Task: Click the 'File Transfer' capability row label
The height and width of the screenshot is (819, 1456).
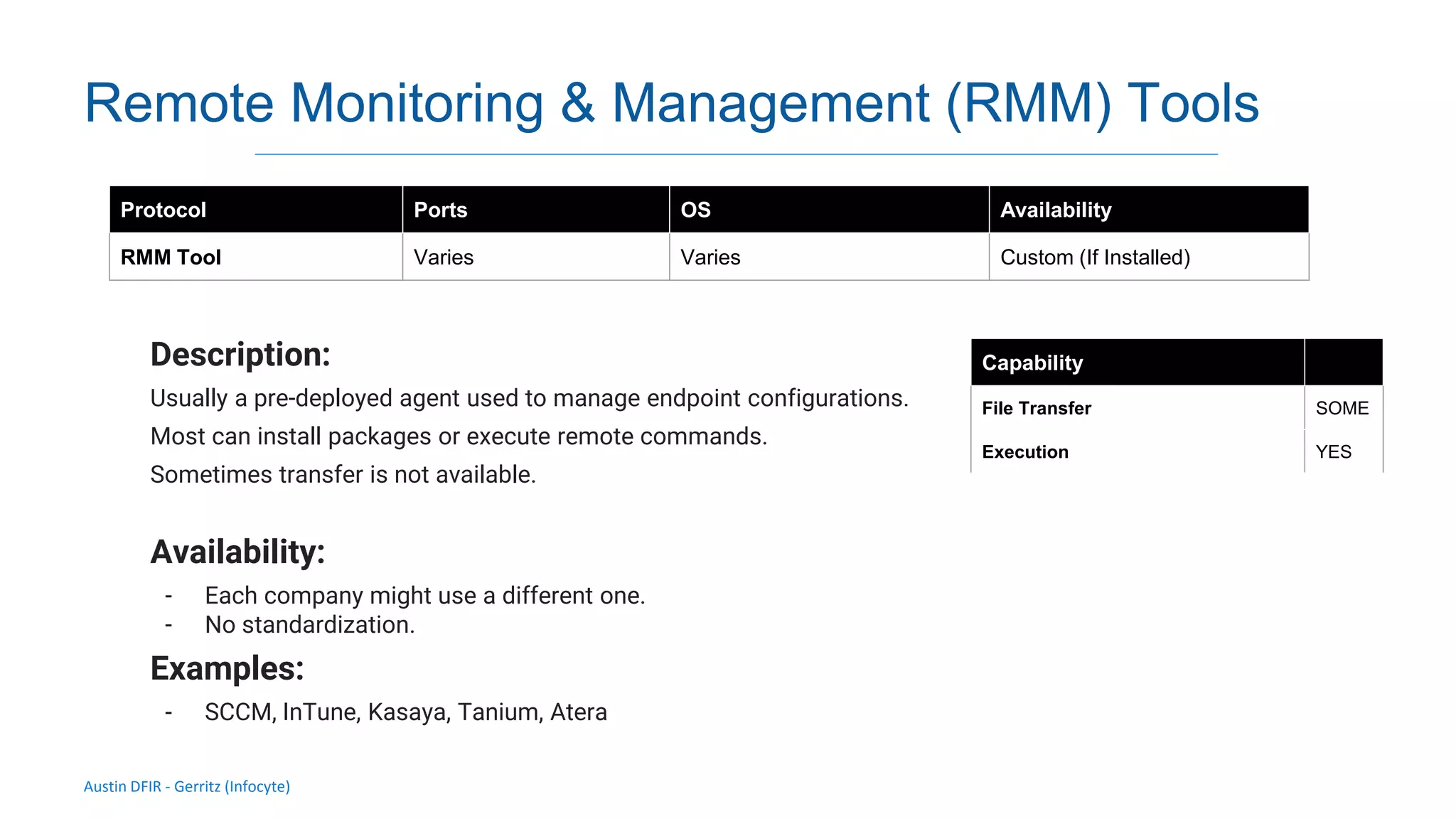Action: click(x=1137, y=408)
